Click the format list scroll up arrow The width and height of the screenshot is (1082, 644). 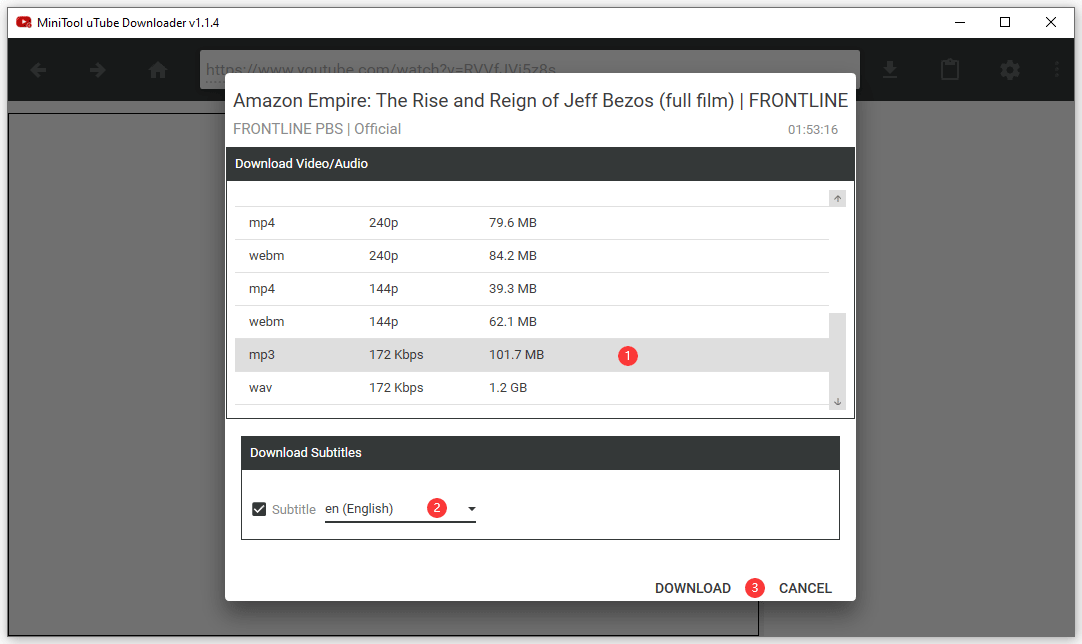[838, 199]
